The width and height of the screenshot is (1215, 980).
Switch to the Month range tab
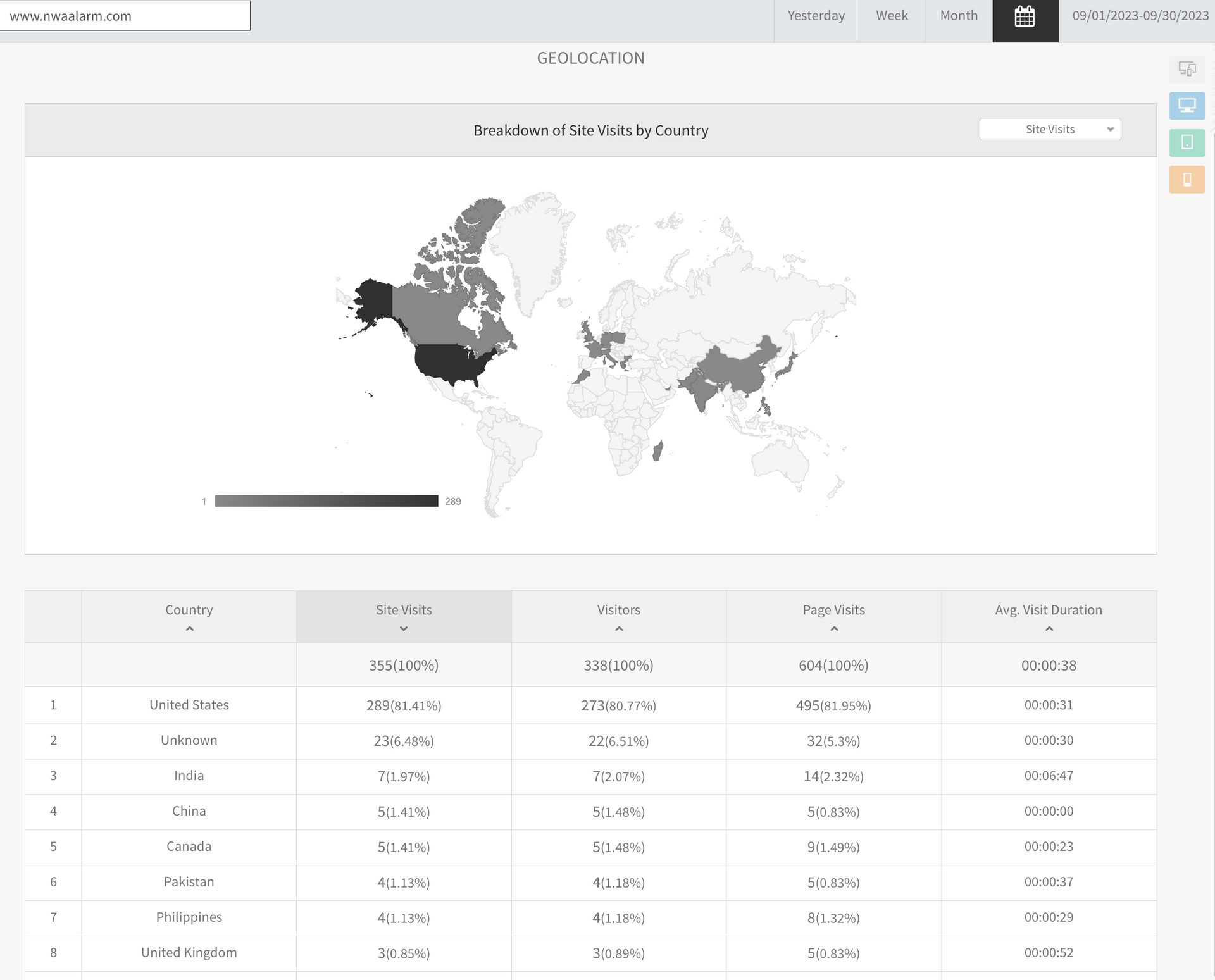(958, 16)
